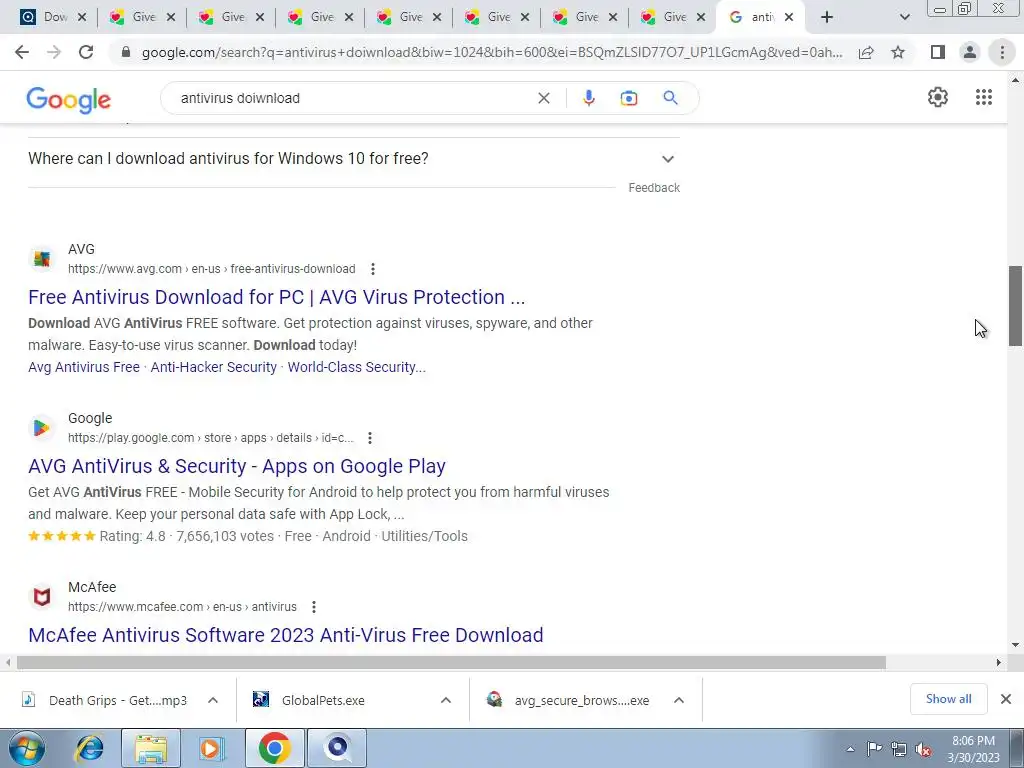Open the side panel icon
The height and width of the screenshot is (768, 1024).
coord(938,52)
